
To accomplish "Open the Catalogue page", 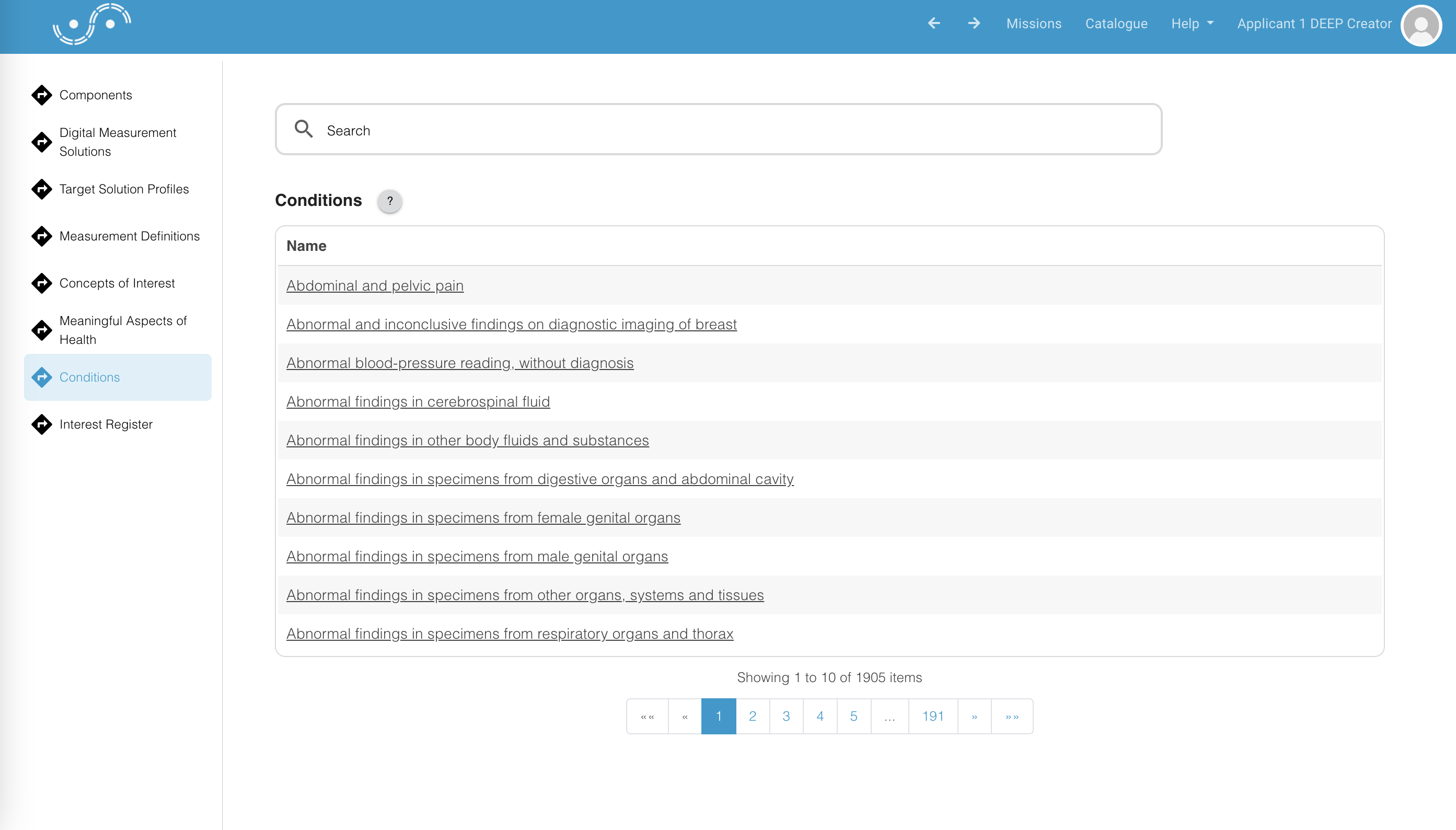I will 1116,24.
